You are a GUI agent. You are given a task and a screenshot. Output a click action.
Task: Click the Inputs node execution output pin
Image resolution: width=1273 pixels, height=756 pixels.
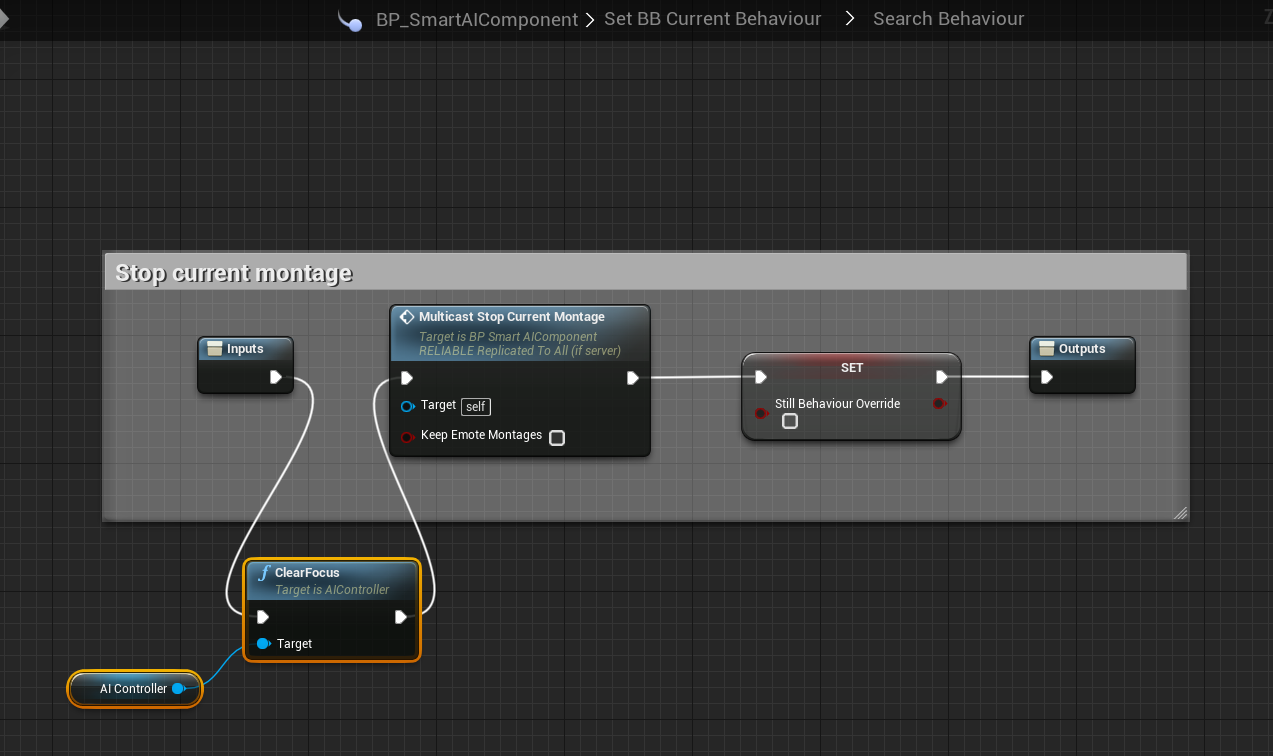(x=276, y=377)
